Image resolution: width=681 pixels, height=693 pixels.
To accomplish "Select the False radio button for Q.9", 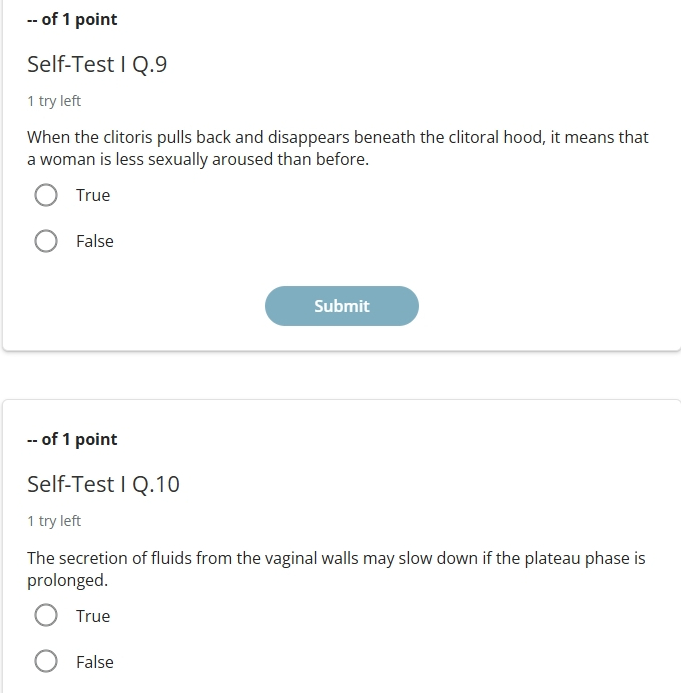I will pyautogui.click(x=46, y=241).
